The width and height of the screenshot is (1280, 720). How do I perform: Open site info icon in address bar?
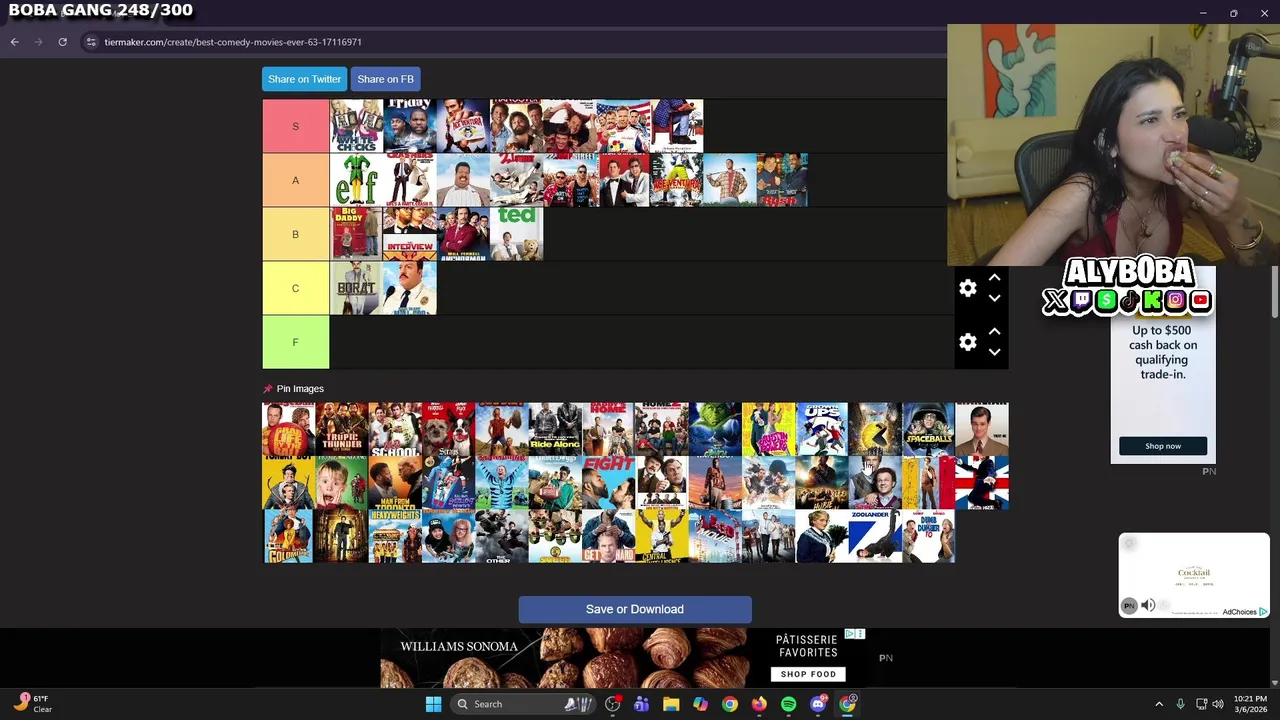[91, 42]
